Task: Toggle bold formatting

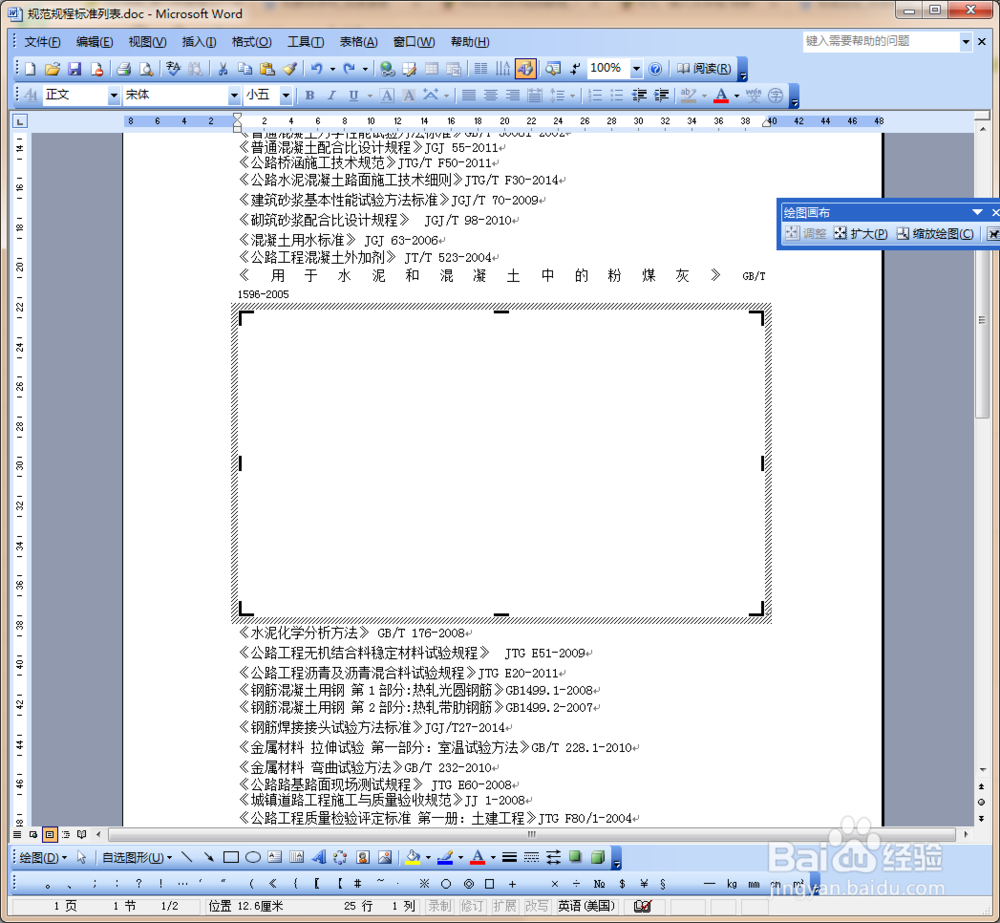Action: pyautogui.click(x=309, y=96)
